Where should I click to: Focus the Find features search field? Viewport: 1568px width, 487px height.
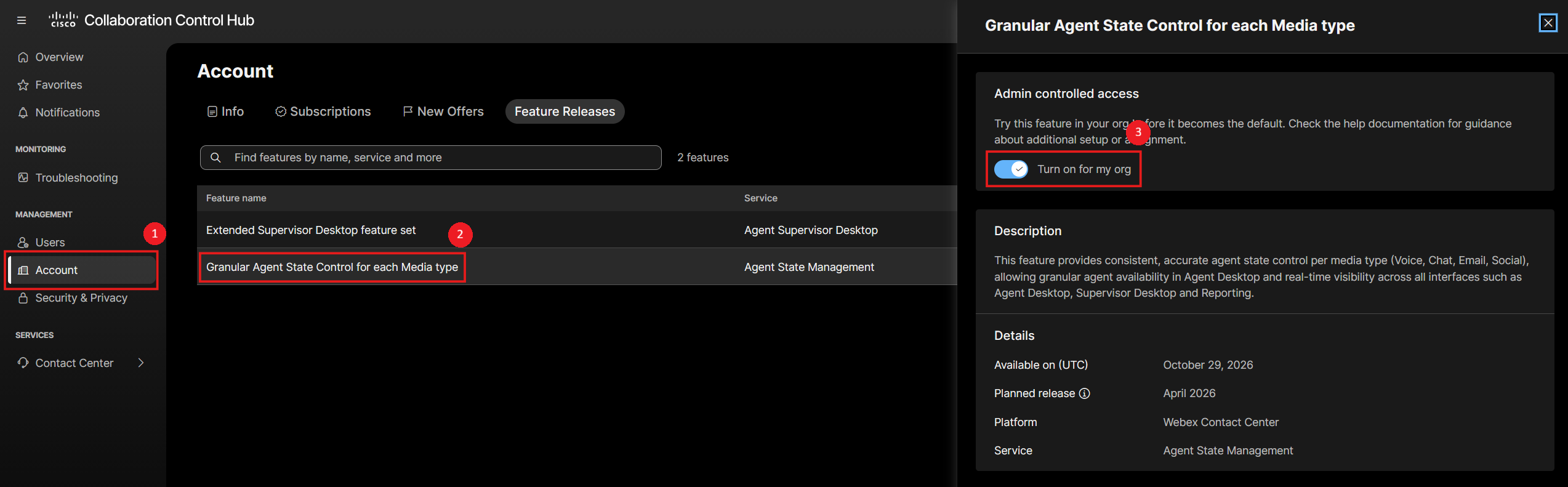point(430,158)
